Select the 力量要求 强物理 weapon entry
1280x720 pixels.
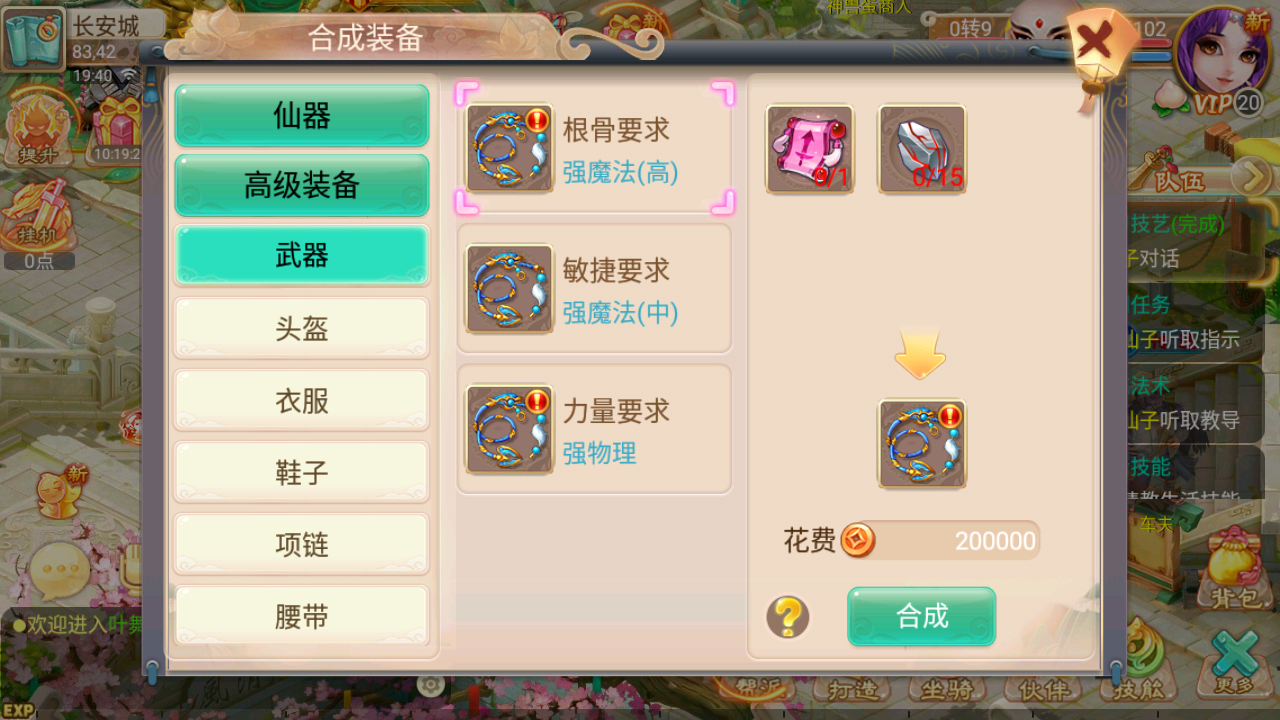point(594,429)
